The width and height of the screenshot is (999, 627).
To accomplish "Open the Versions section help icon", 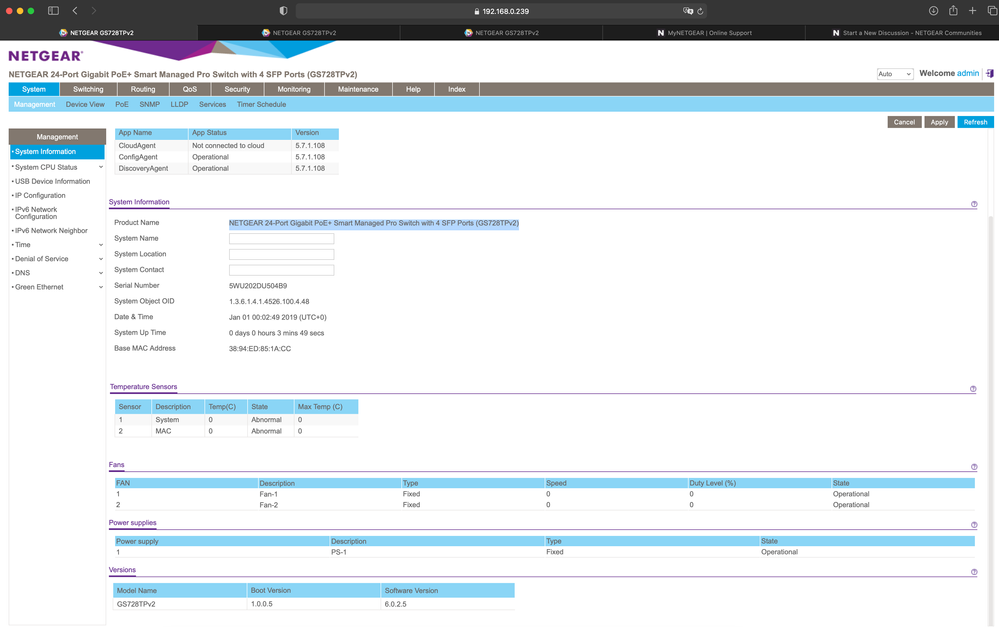I will click(x=974, y=573).
